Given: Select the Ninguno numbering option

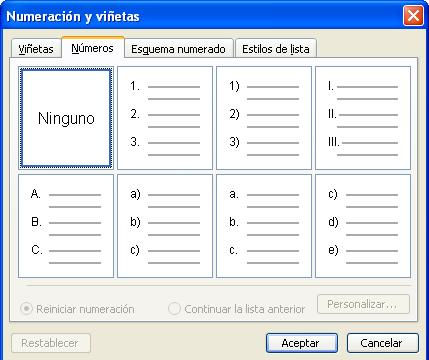Looking at the screenshot, I should [x=66, y=118].
